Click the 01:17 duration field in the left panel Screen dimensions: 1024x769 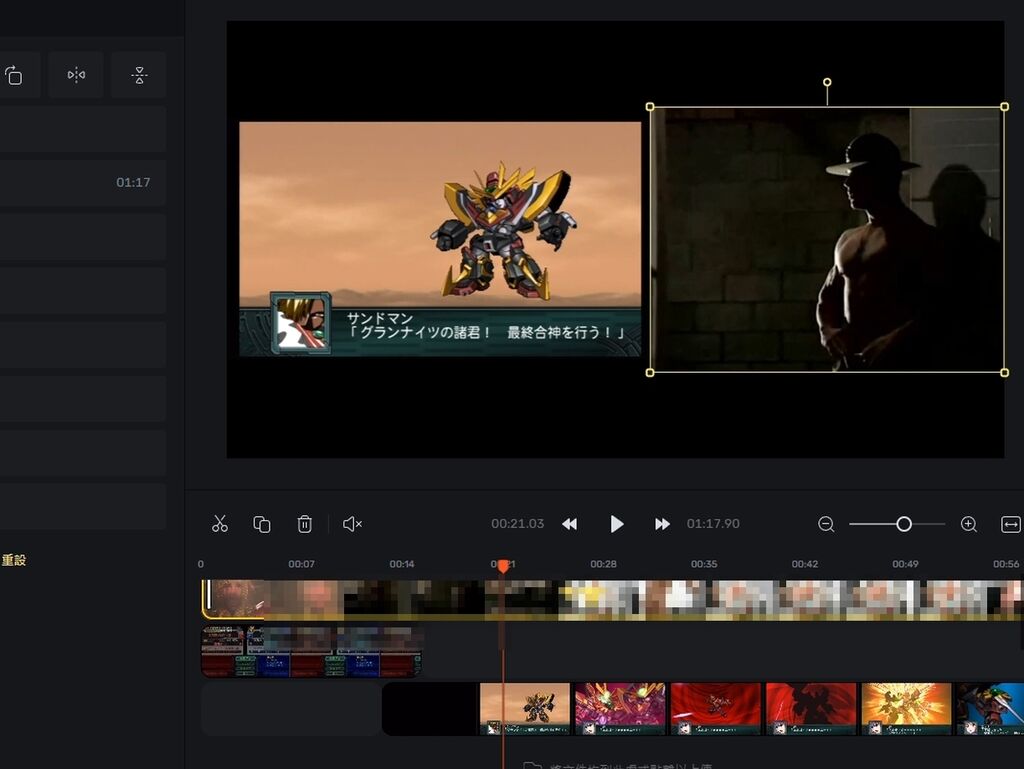tap(83, 183)
